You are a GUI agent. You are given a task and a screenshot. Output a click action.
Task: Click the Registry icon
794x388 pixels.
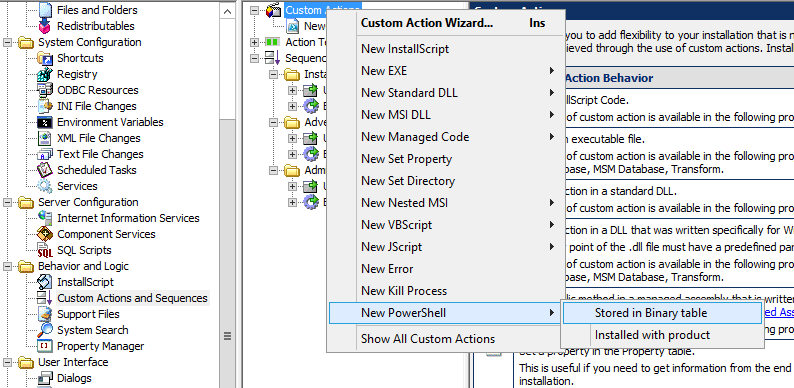[x=45, y=74]
